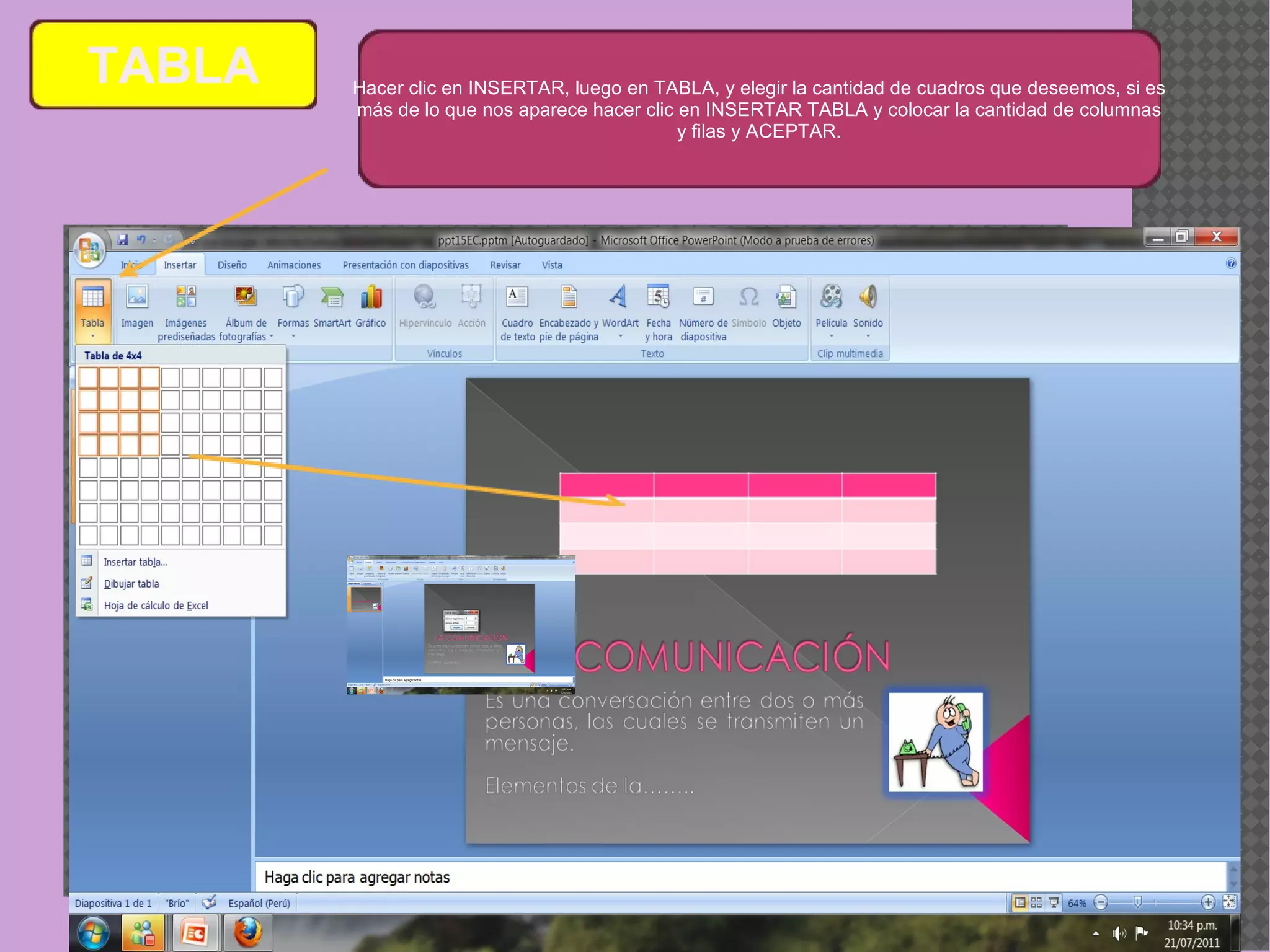Expand the Película dropdown arrow
1270x952 pixels.
(x=832, y=337)
